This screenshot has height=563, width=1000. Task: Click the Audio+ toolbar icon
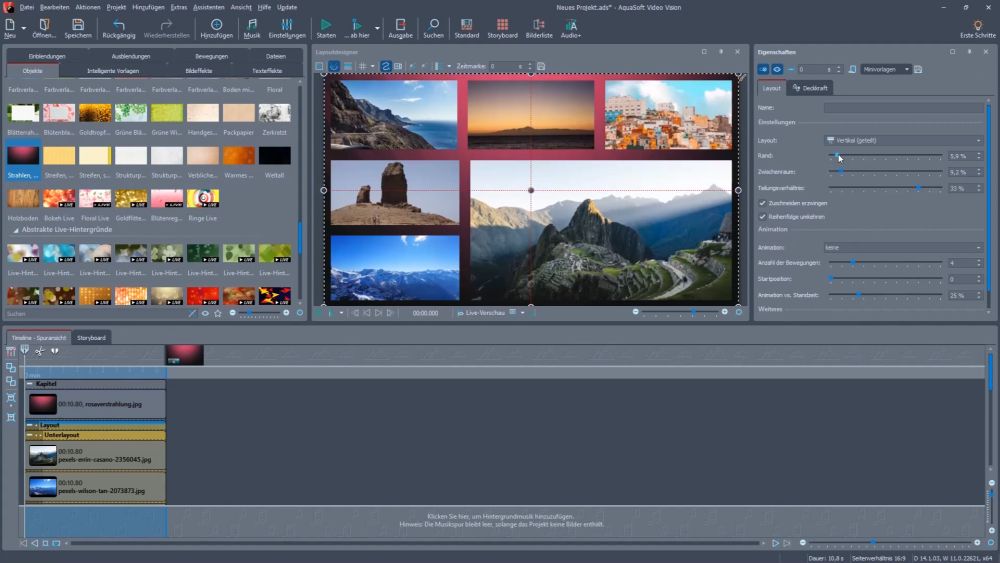point(571,27)
